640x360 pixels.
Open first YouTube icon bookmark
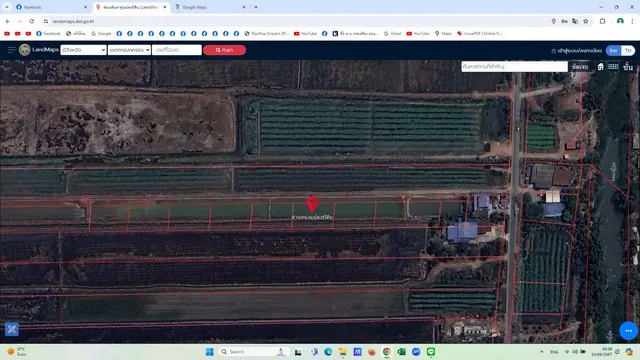7,33
